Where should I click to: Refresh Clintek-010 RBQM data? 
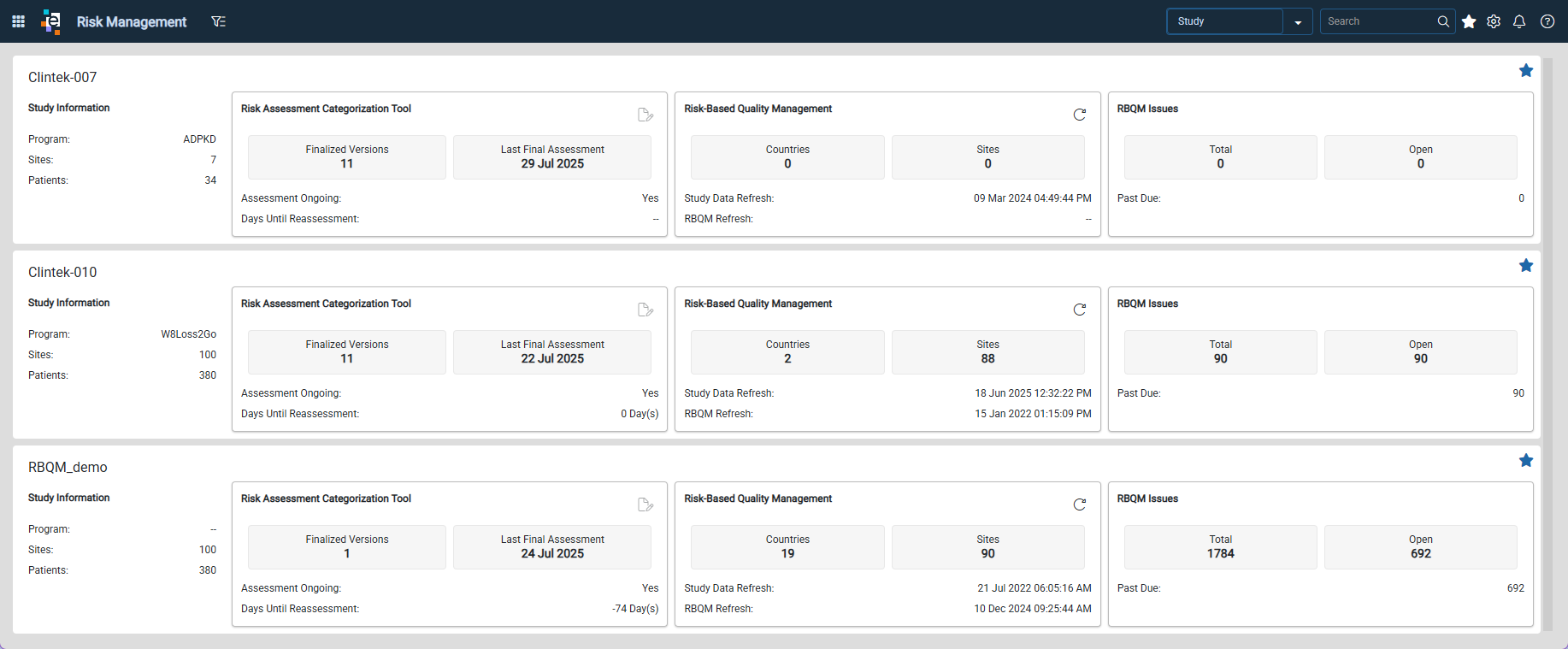1080,310
